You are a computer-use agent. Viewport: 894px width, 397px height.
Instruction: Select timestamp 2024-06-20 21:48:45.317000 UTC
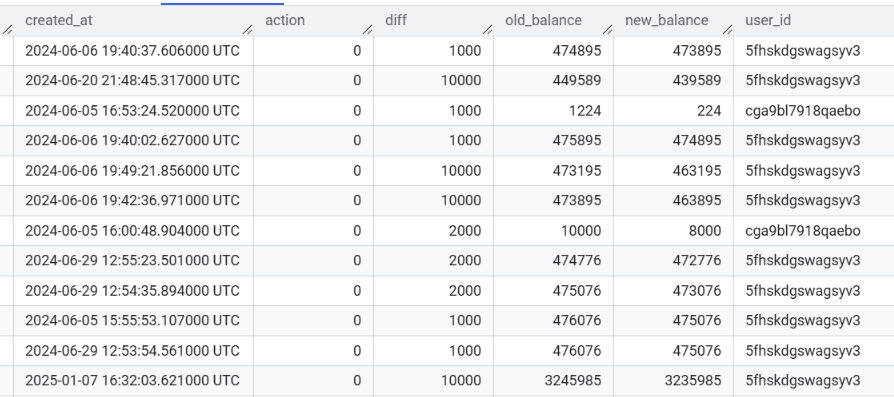(132, 80)
